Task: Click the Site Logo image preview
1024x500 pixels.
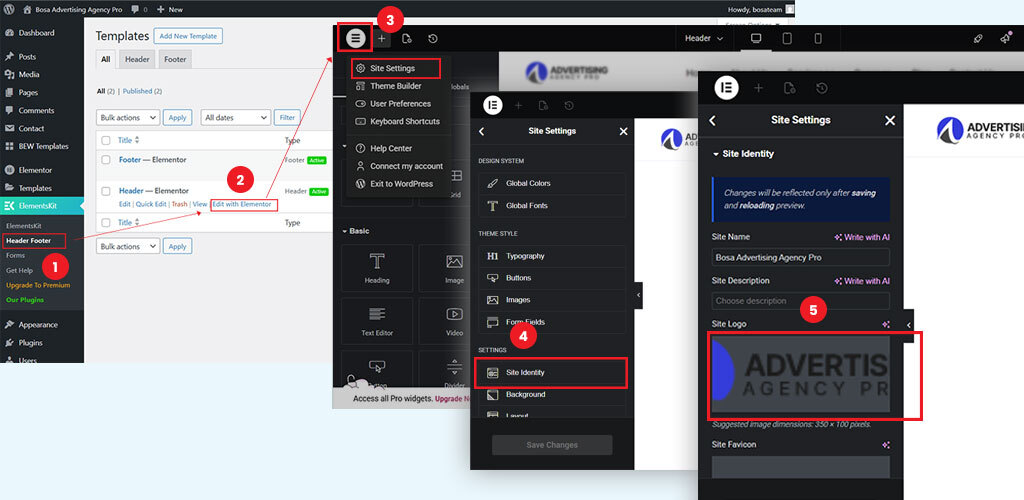Action: click(801, 375)
